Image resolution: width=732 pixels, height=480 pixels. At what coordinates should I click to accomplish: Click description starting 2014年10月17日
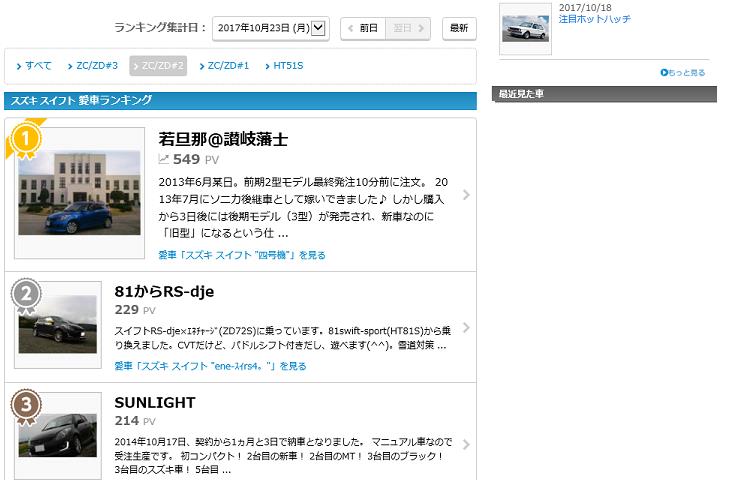[283, 455]
